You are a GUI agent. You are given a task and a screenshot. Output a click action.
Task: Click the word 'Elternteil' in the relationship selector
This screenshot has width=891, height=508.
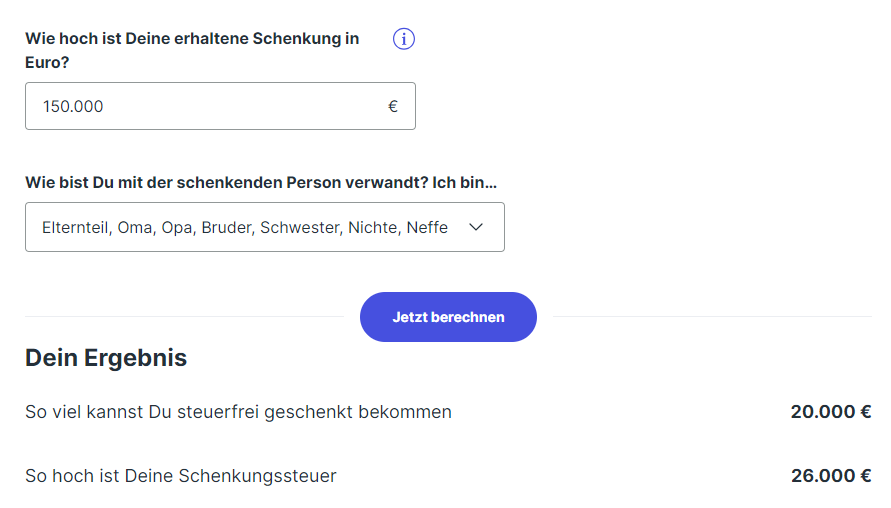(75, 227)
